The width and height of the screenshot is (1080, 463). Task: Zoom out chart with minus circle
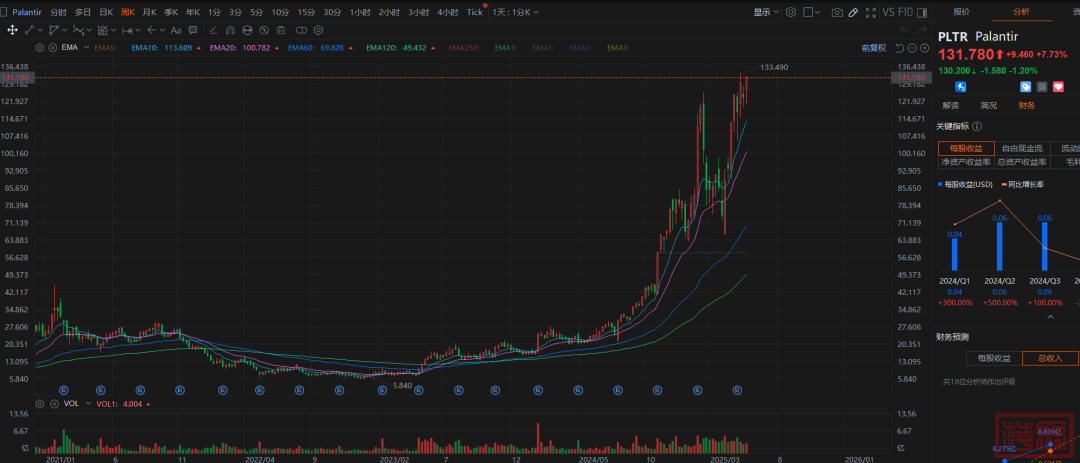click(x=912, y=48)
